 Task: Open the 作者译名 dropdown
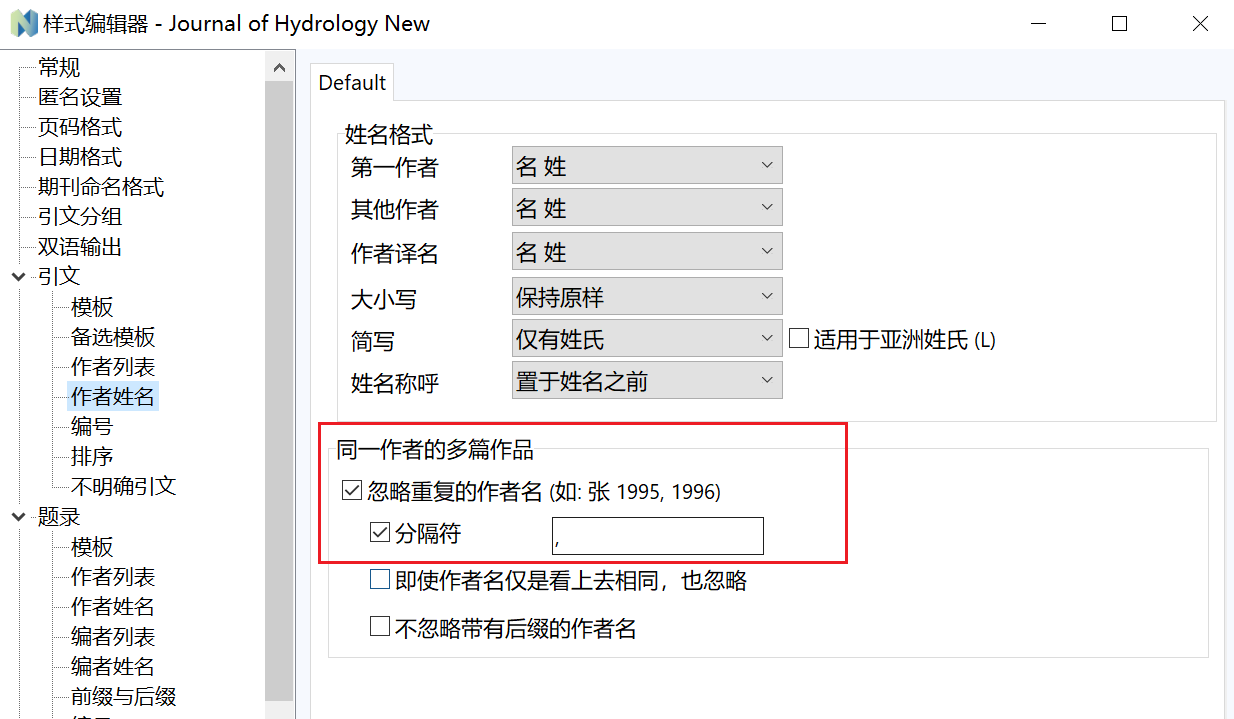pyautogui.click(x=647, y=252)
